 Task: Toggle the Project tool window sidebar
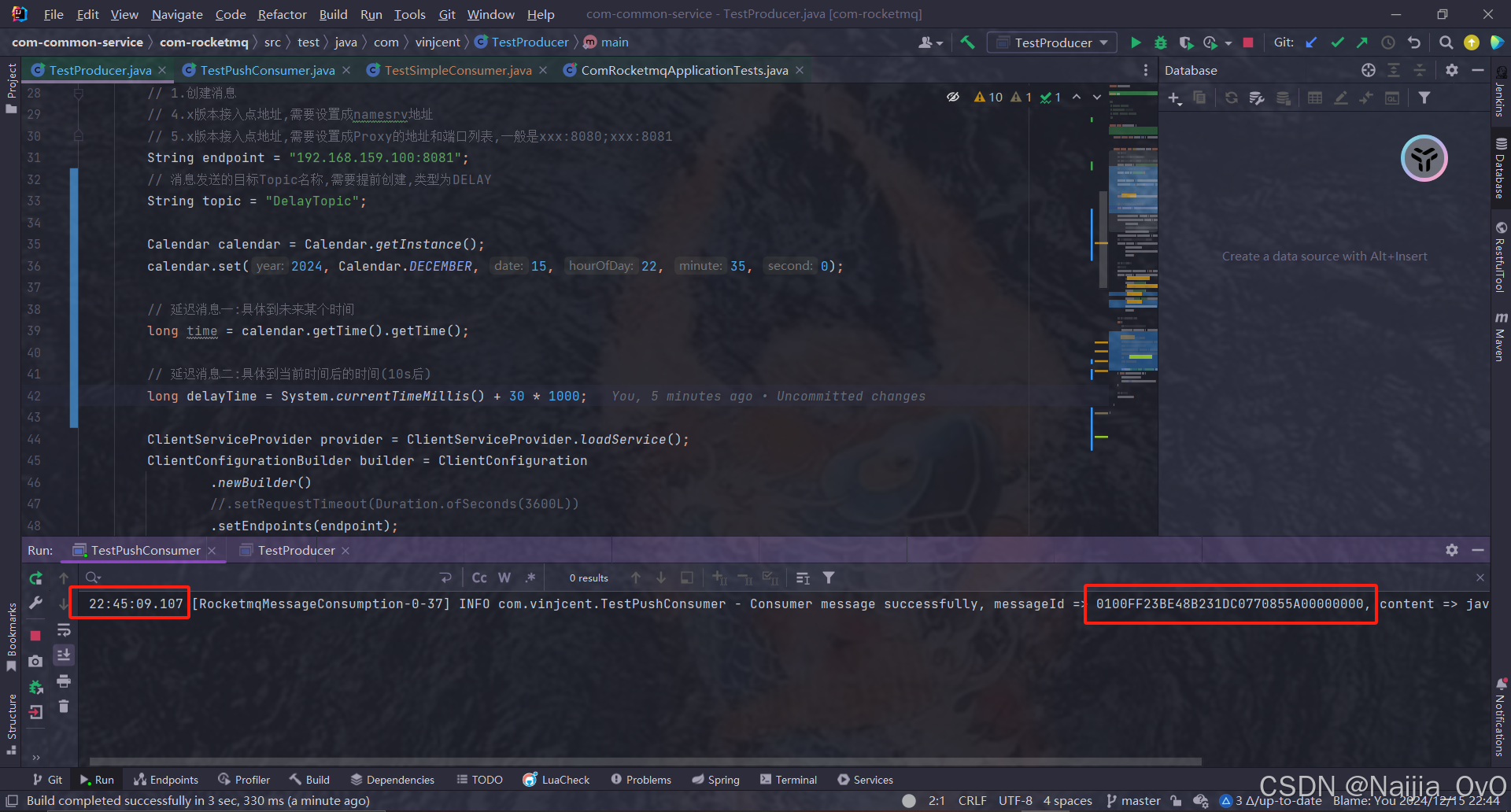[11, 87]
